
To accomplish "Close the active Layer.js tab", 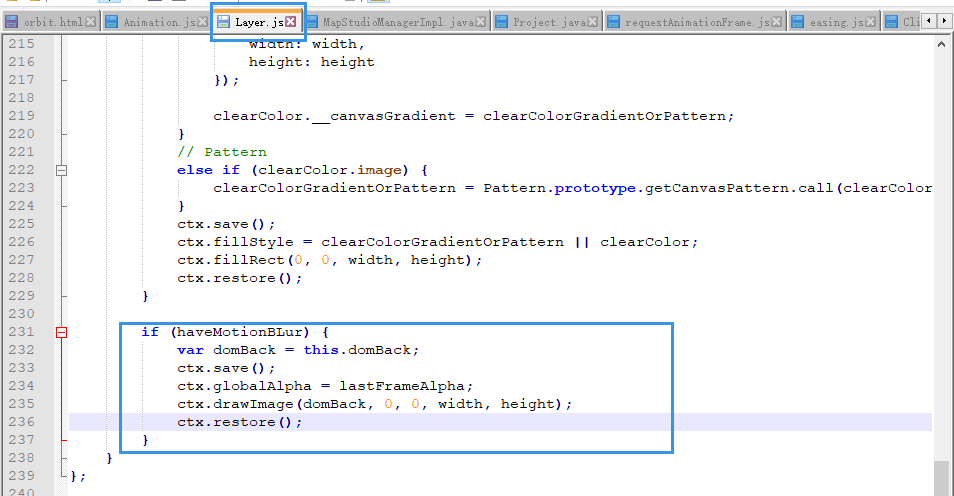I will (291, 22).
